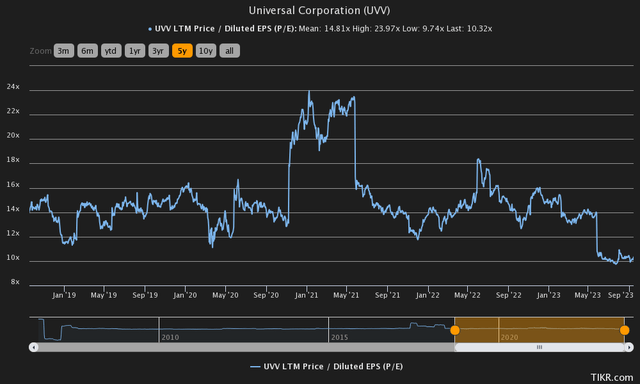Select the 6m zoom range button
The image size is (640, 384).
[87, 51]
